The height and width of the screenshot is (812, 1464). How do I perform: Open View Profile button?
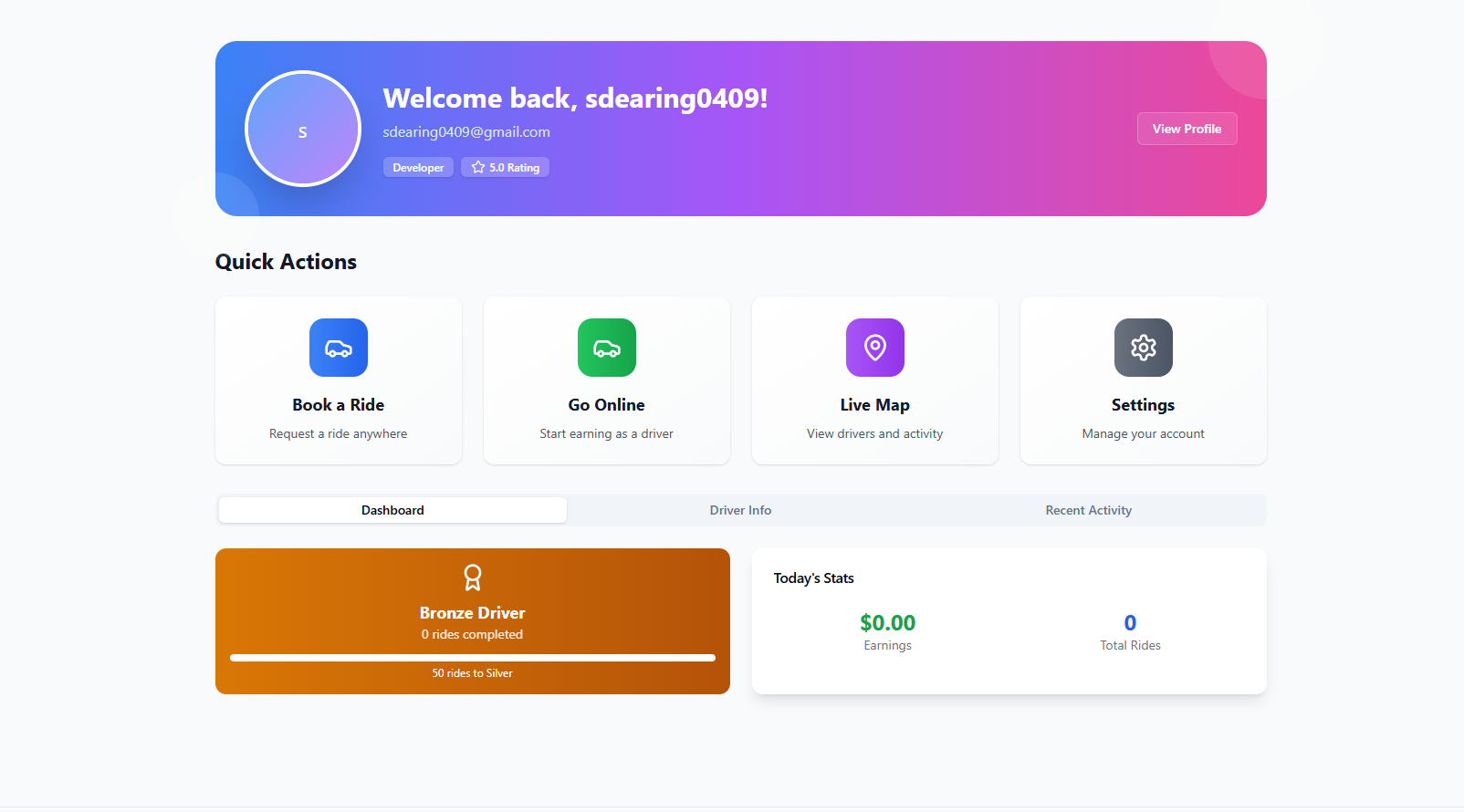pyautogui.click(x=1187, y=129)
